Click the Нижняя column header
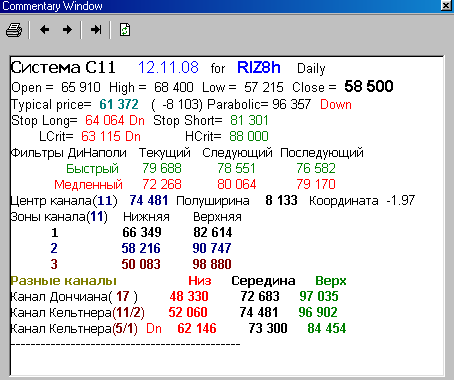 (146, 217)
